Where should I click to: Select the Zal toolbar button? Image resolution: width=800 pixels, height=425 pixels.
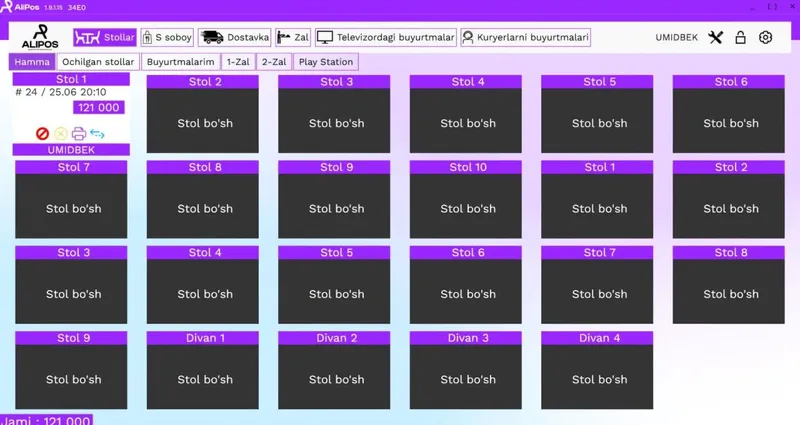[x=293, y=37]
